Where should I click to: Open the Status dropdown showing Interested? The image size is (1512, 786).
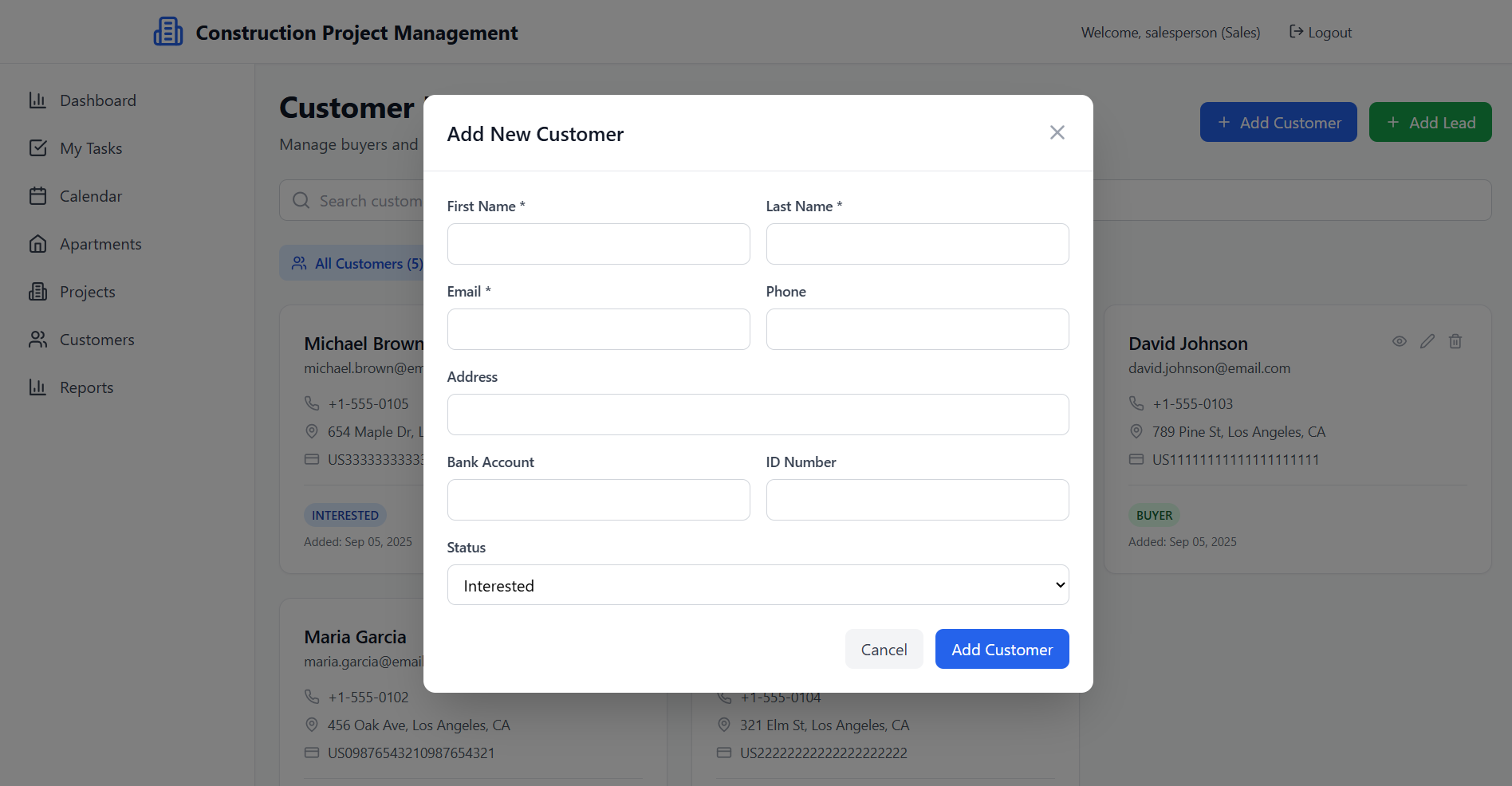pyautogui.click(x=758, y=585)
